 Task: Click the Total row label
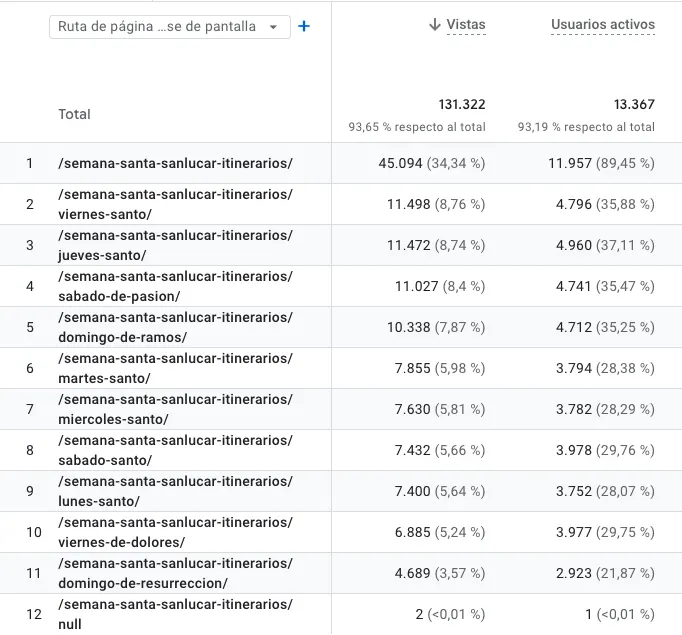[x=75, y=115]
